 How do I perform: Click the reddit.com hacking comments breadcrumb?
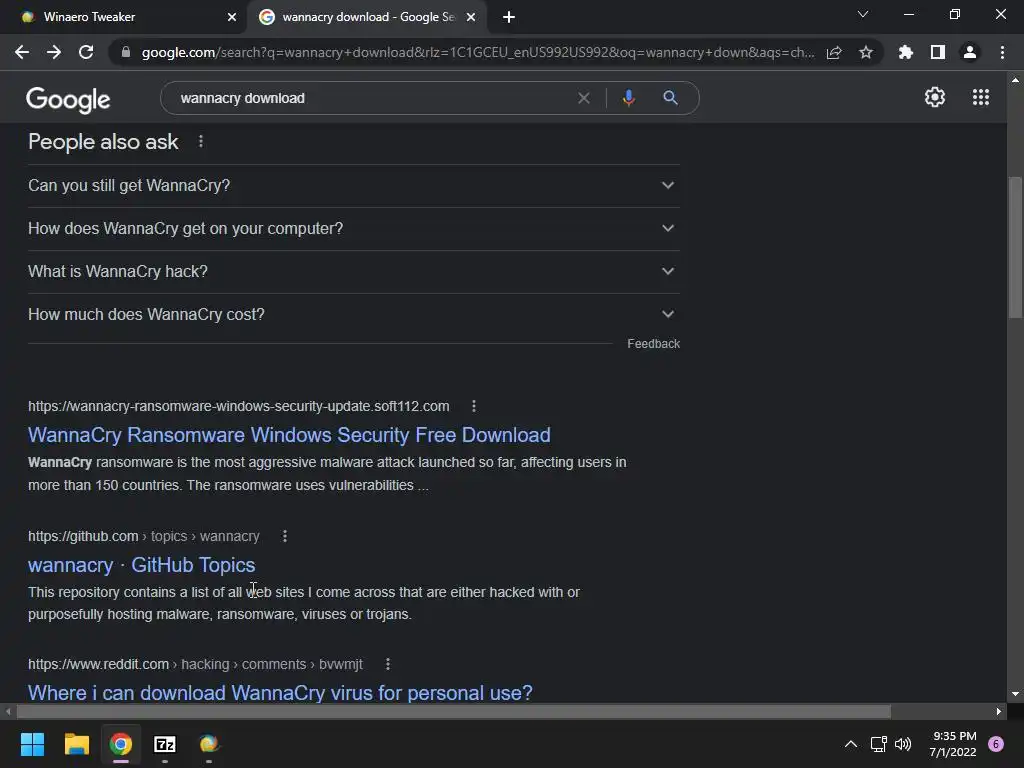[195, 664]
